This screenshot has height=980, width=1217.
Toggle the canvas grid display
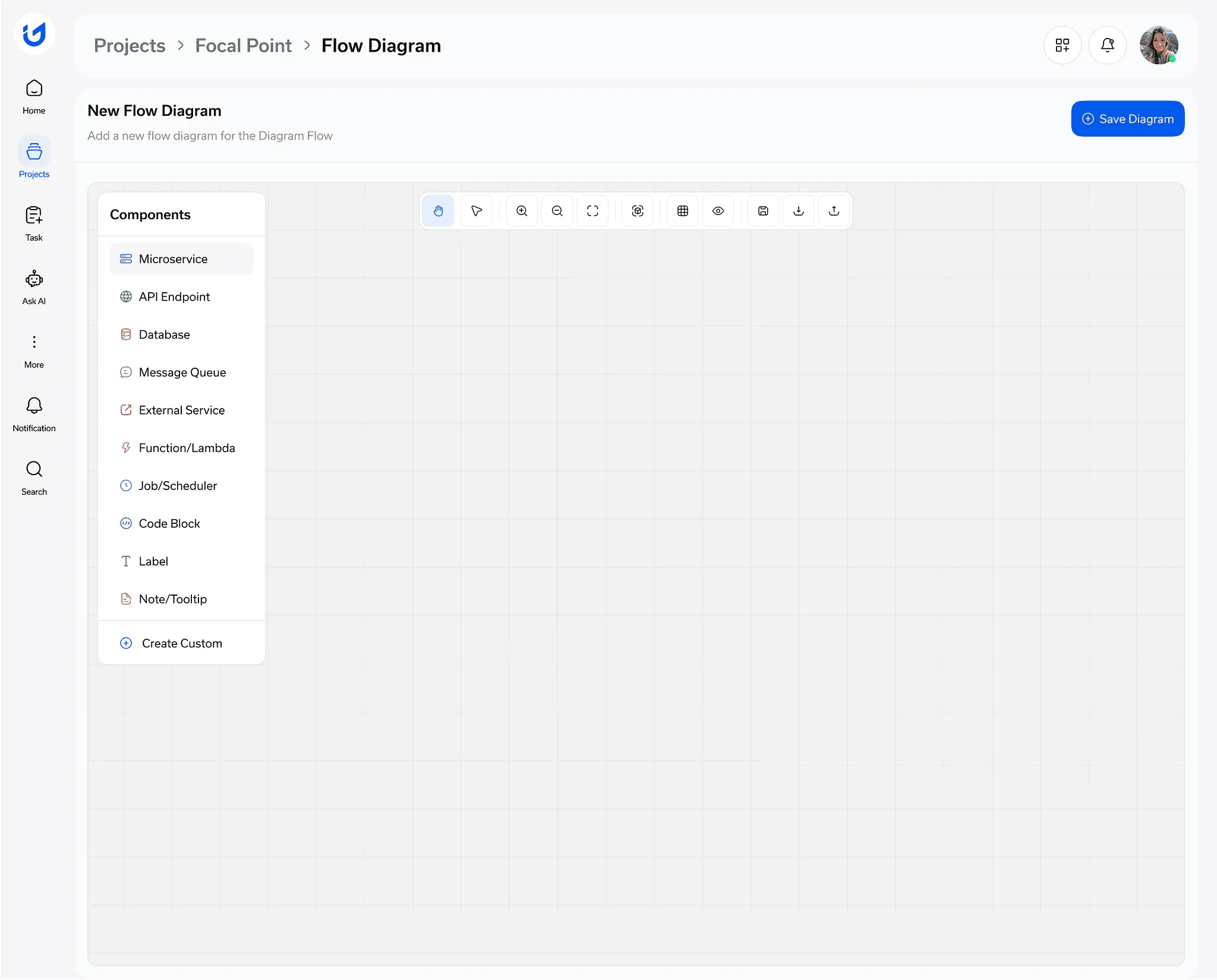683,211
